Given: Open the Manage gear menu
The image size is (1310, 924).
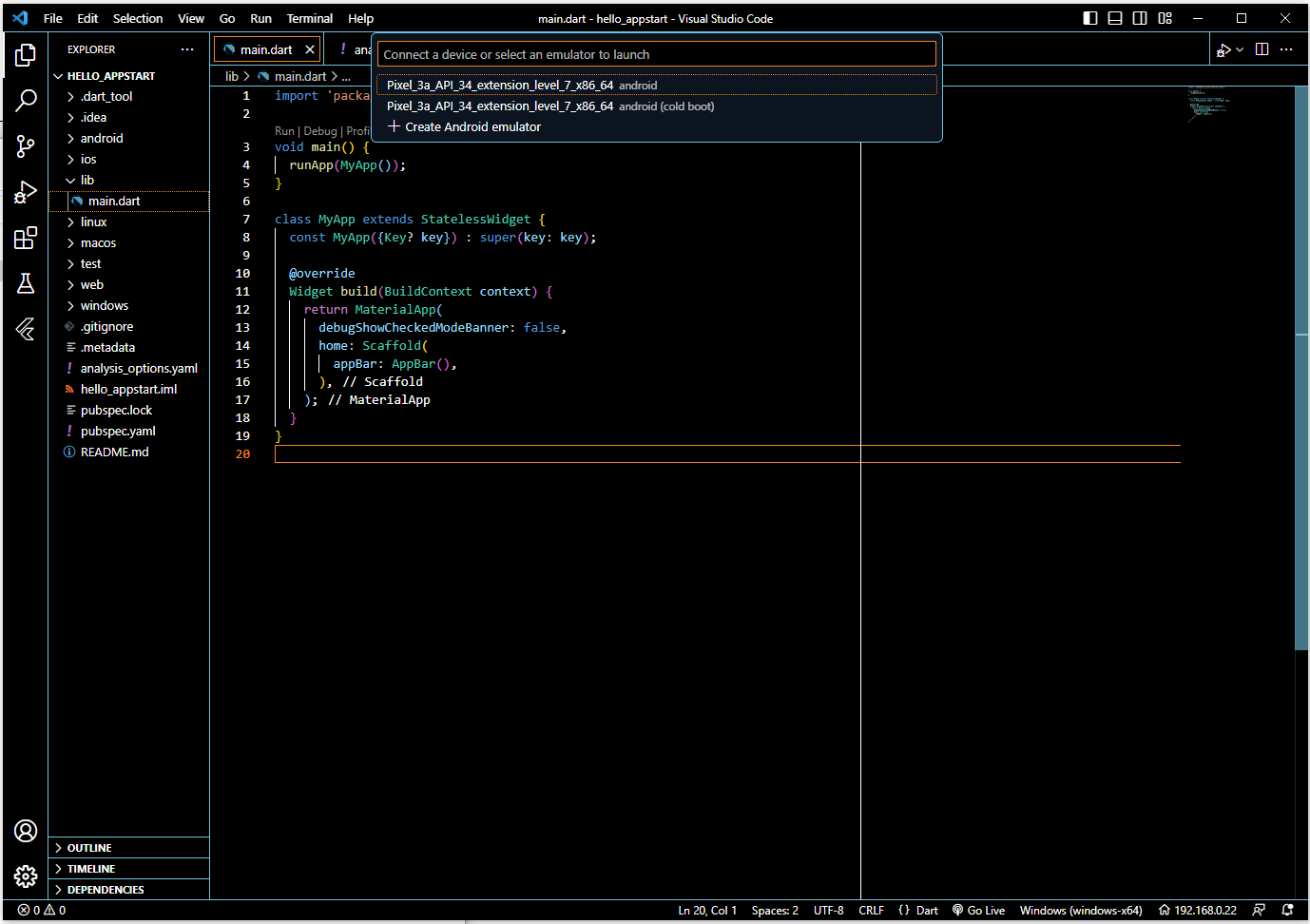Looking at the screenshot, I should click(26, 876).
